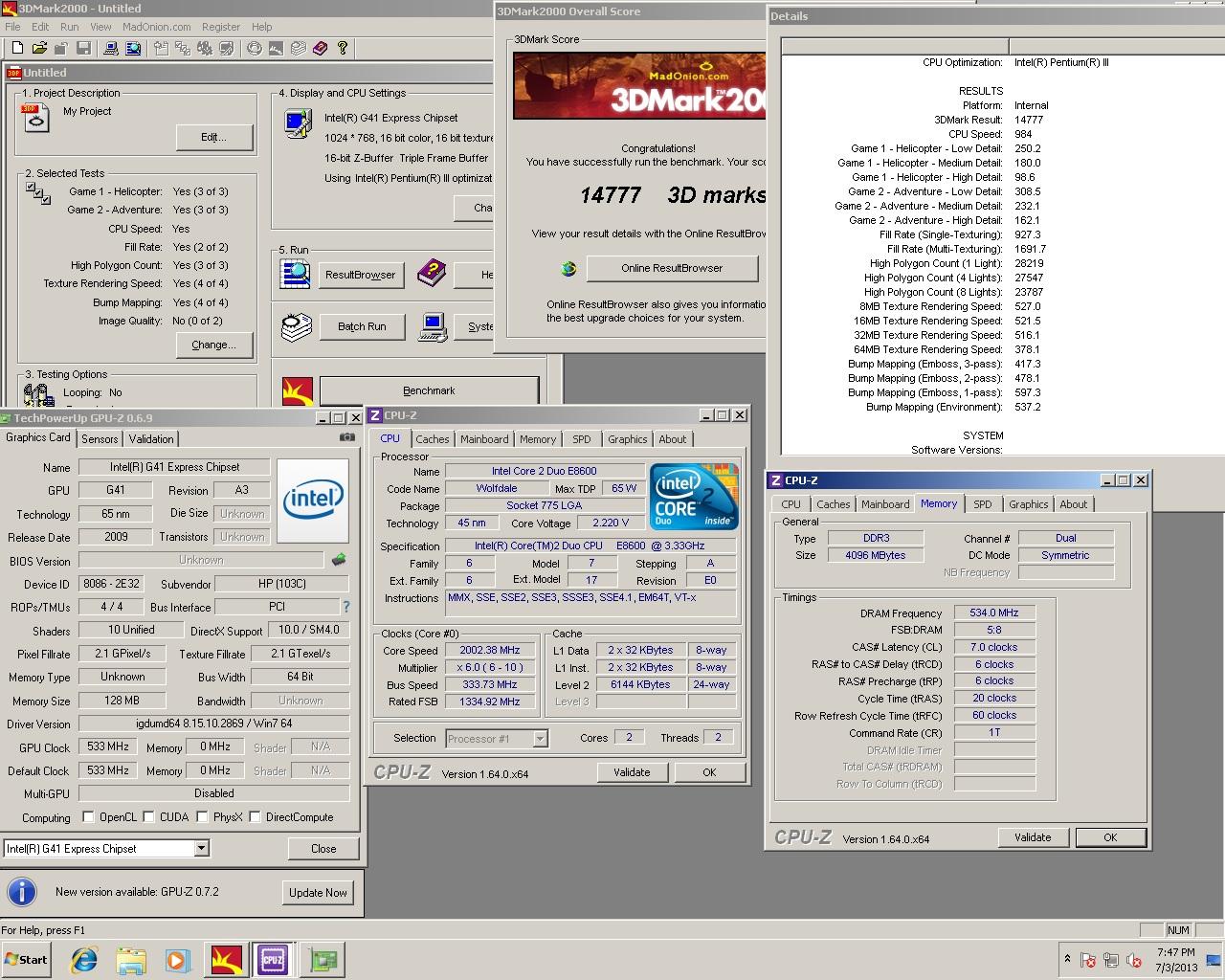Switch to the 3DMark2000 taskbar button
1225x980 pixels.
click(227, 960)
